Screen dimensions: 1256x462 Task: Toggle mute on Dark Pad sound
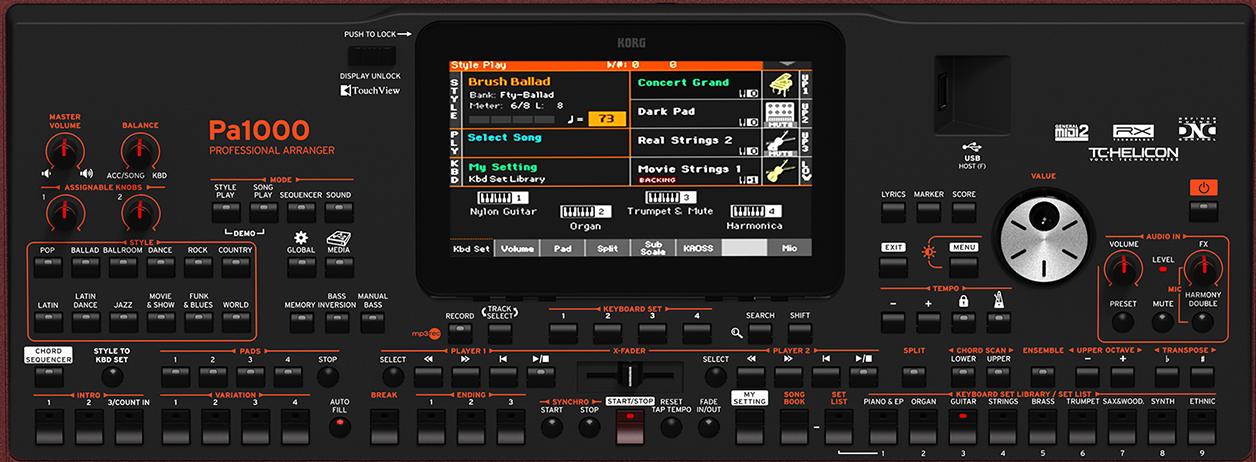(781, 113)
